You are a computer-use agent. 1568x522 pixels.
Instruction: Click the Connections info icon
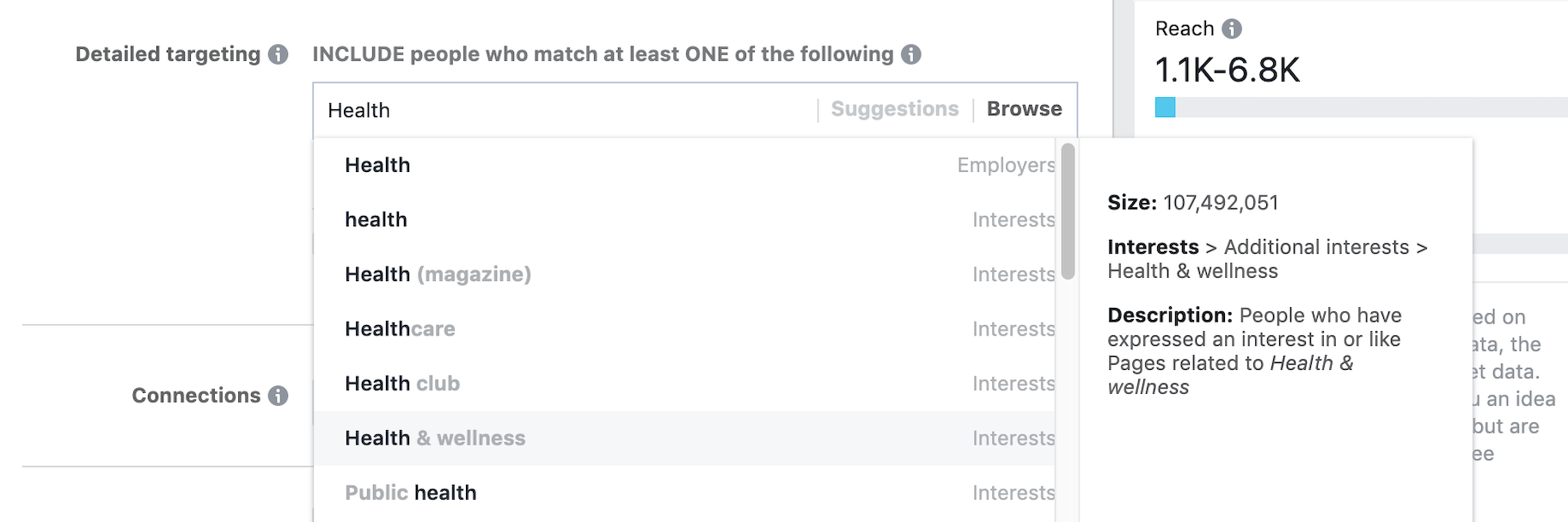point(278,396)
